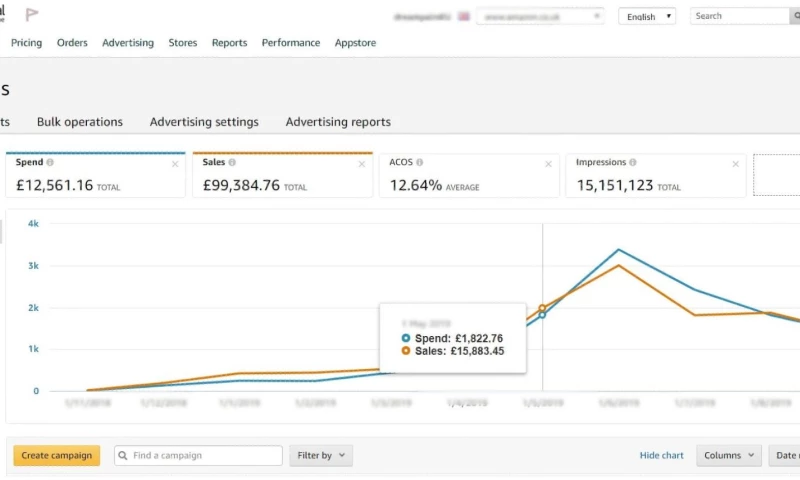Image resolution: width=800 pixels, height=480 pixels.
Task: Click the 4k axis label
Action: (33, 223)
